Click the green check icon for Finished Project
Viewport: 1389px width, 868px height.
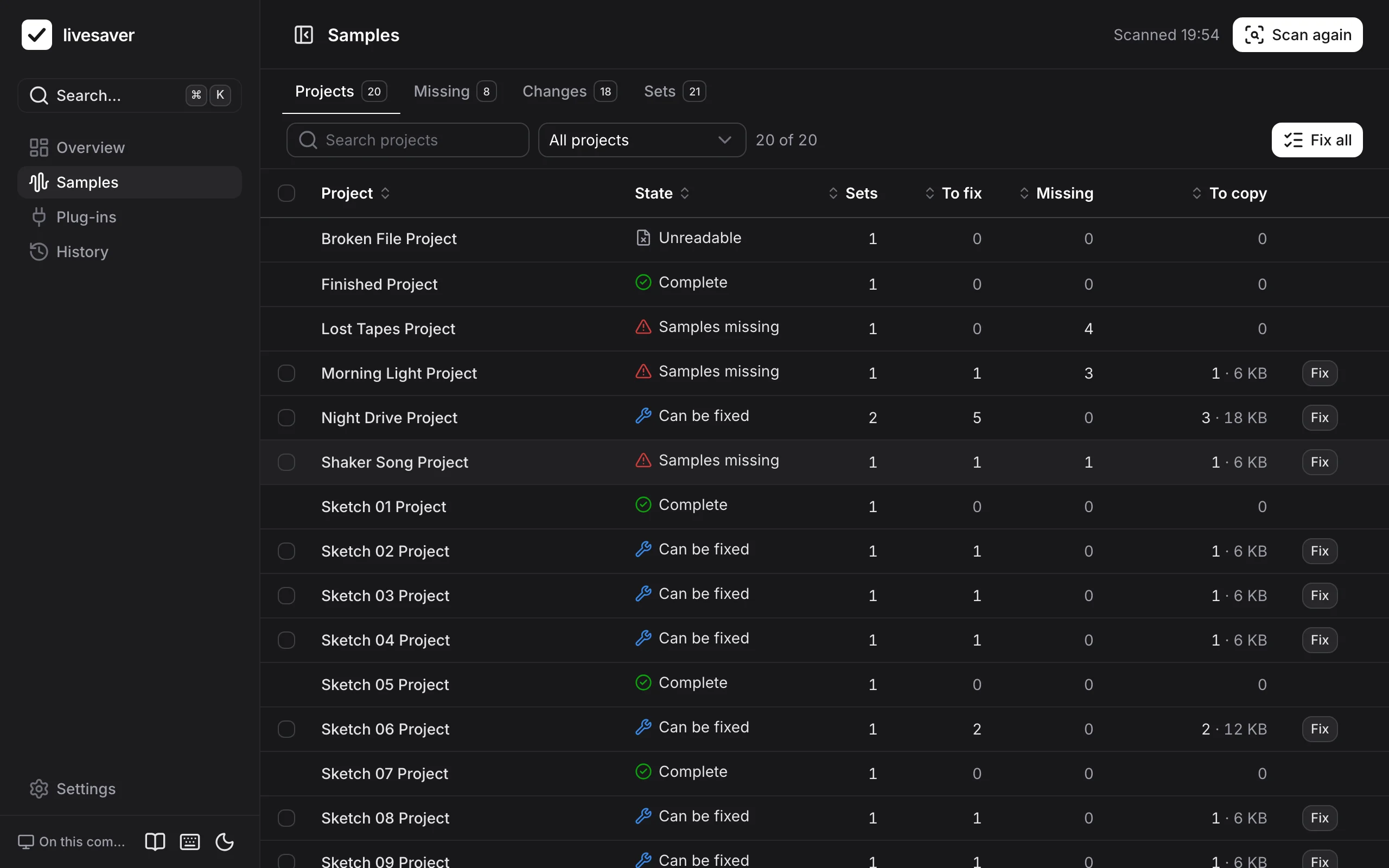click(643, 283)
